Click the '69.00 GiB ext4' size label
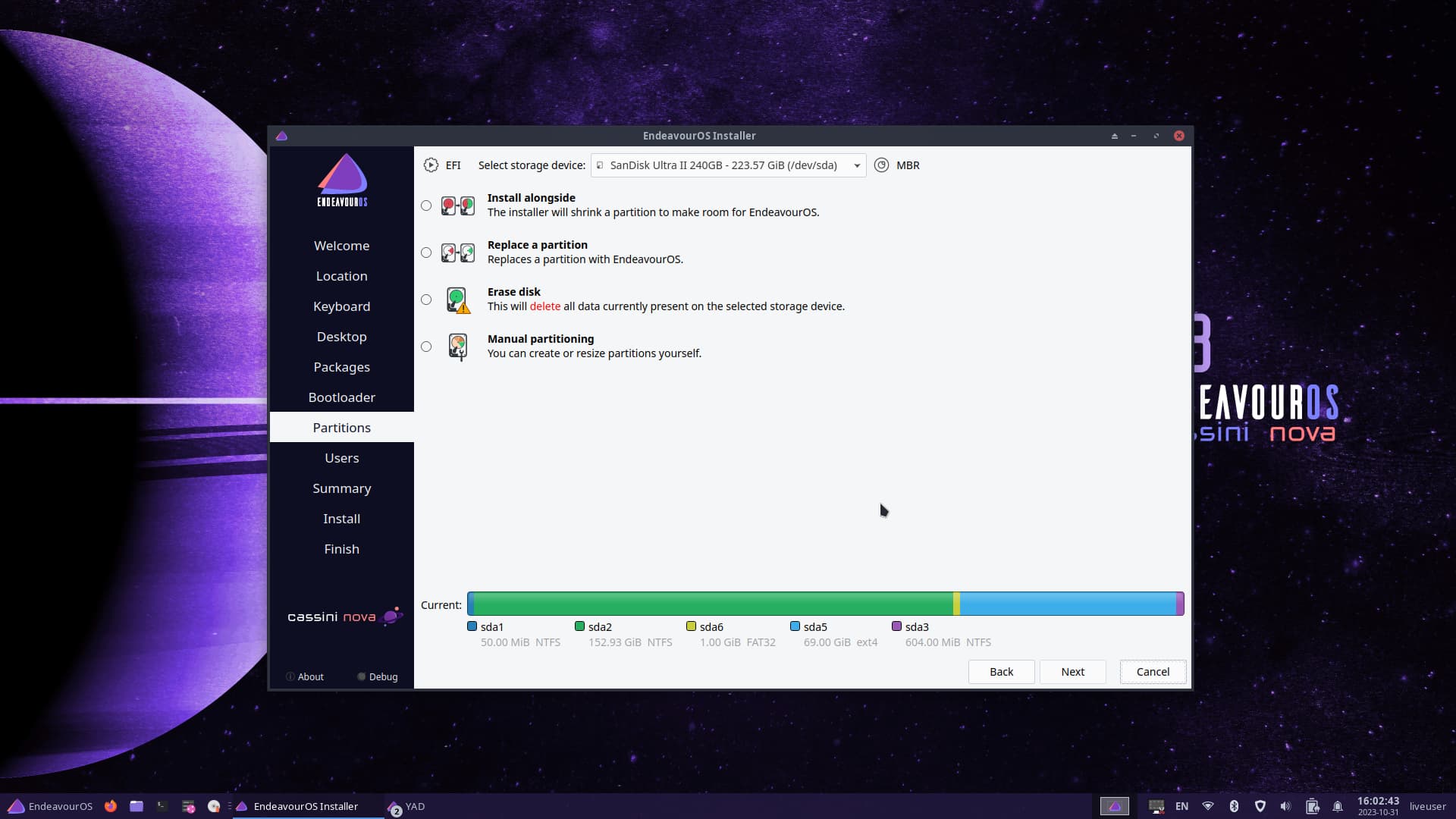The height and width of the screenshot is (819, 1456). coord(840,642)
